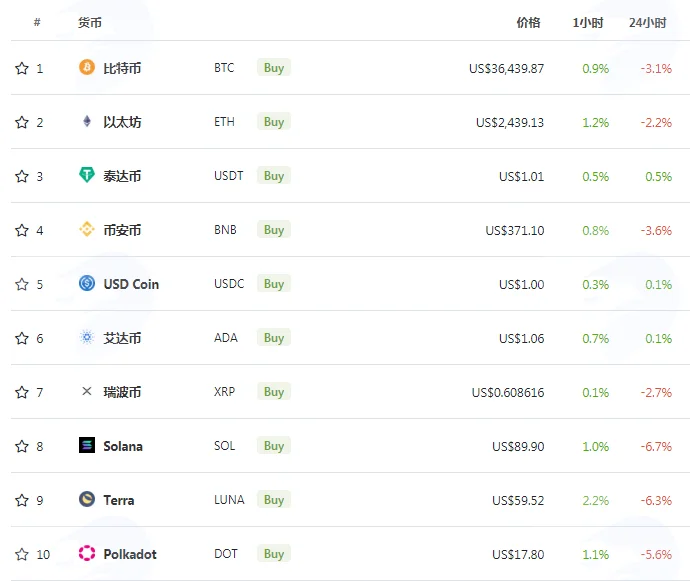
Task: Sort by the 1小时 column header
Action: coord(587,22)
